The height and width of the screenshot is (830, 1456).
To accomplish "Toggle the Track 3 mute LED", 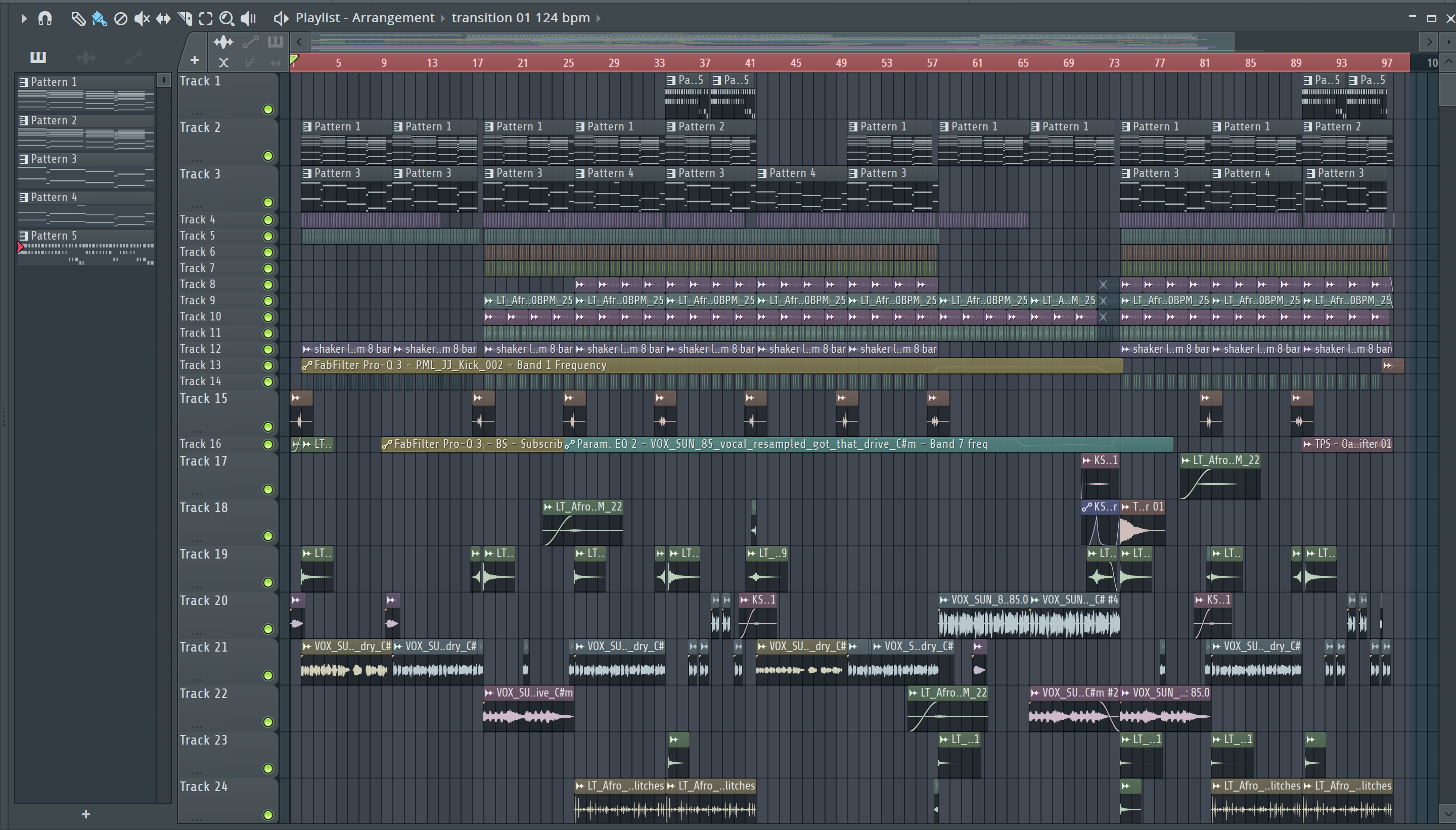I will [268, 202].
